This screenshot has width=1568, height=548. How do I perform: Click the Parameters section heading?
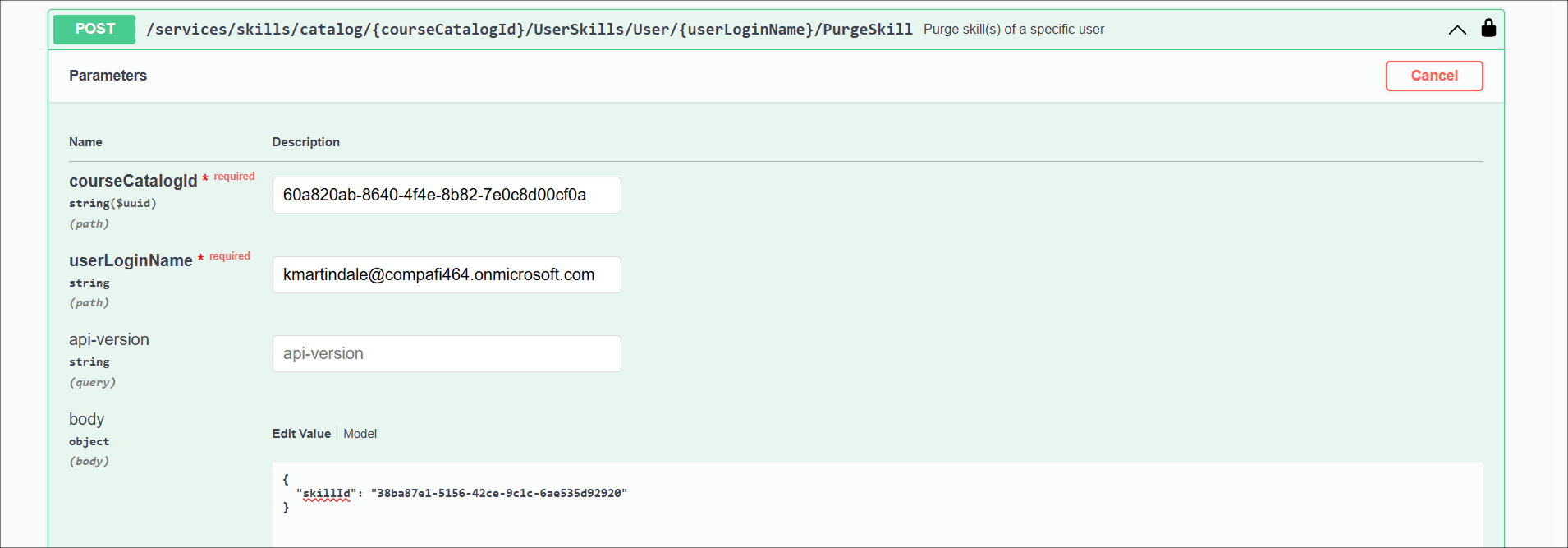click(x=108, y=76)
